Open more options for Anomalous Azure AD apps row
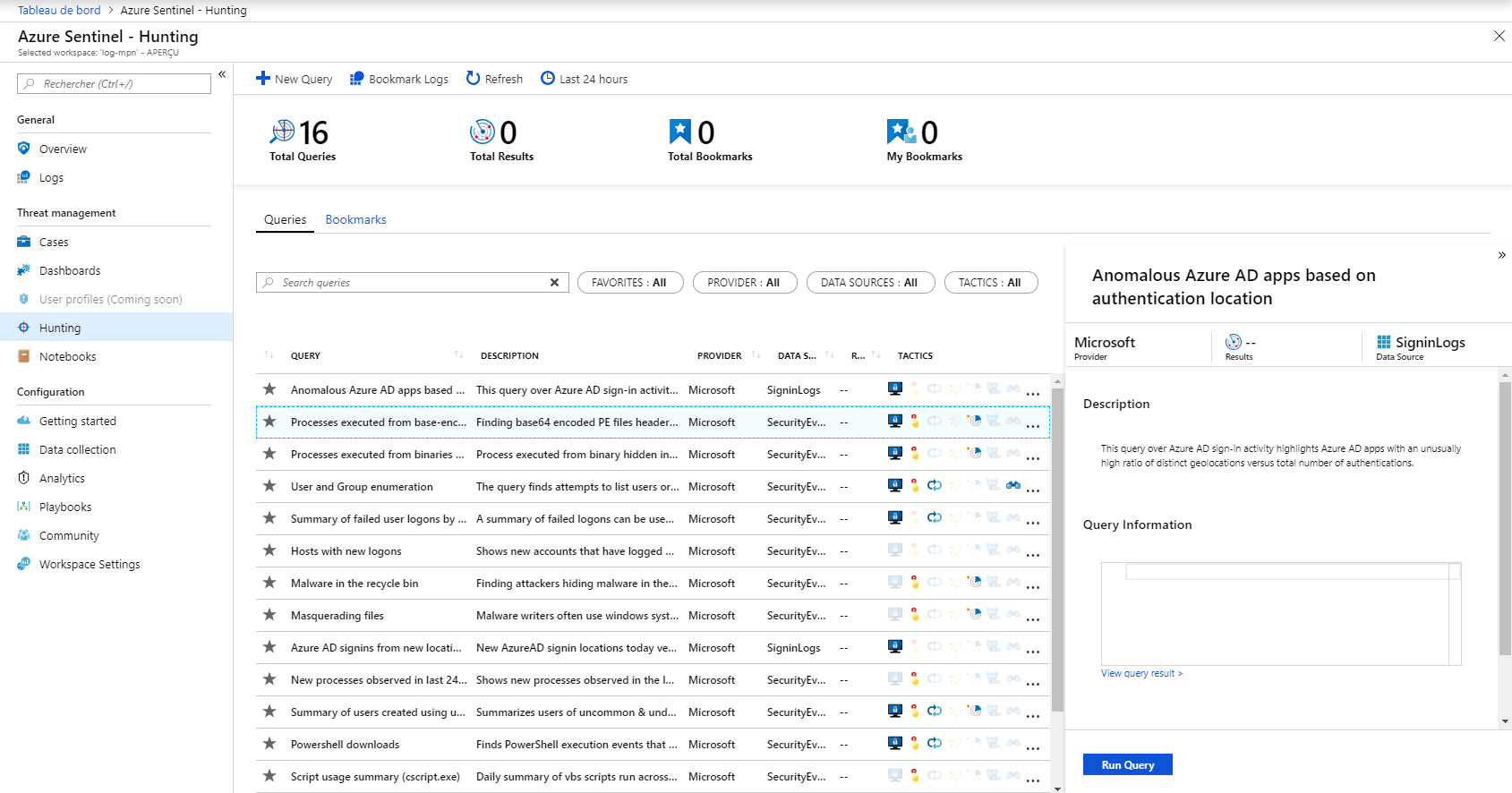Image resolution: width=1512 pixels, height=793 pixels. [x=1033, y=393]
